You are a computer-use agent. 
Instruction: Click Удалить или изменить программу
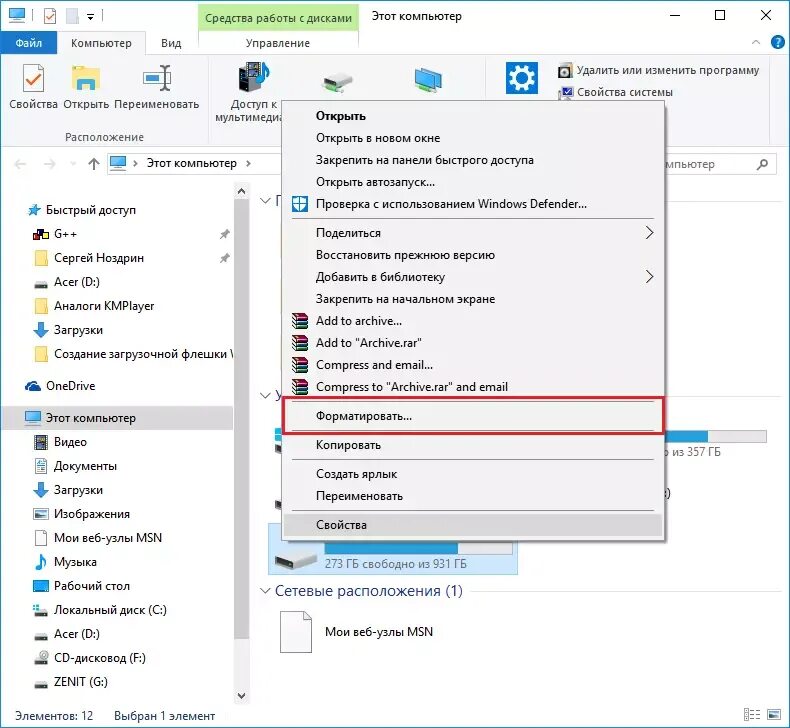tap(659, 70)
